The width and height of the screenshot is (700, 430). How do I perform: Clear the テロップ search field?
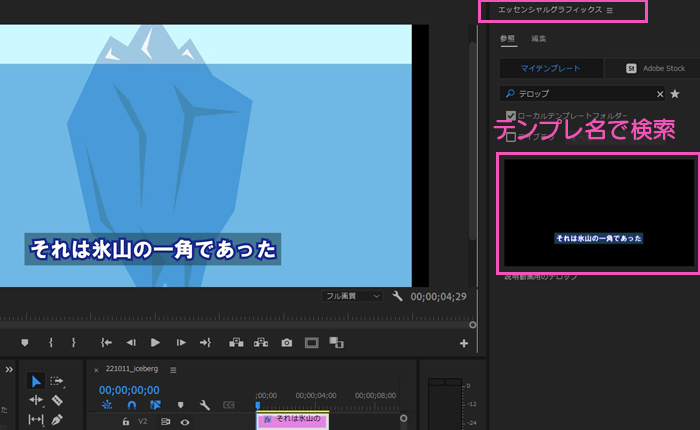click(x=659, y=94)
